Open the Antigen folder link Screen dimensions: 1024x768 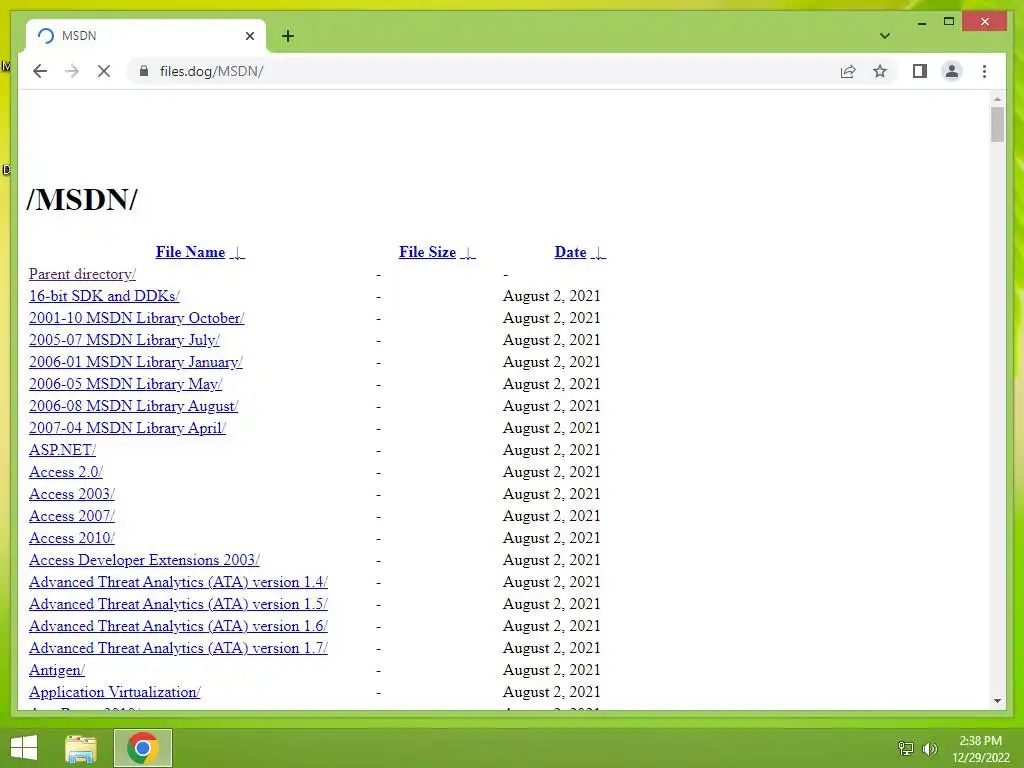57,670
